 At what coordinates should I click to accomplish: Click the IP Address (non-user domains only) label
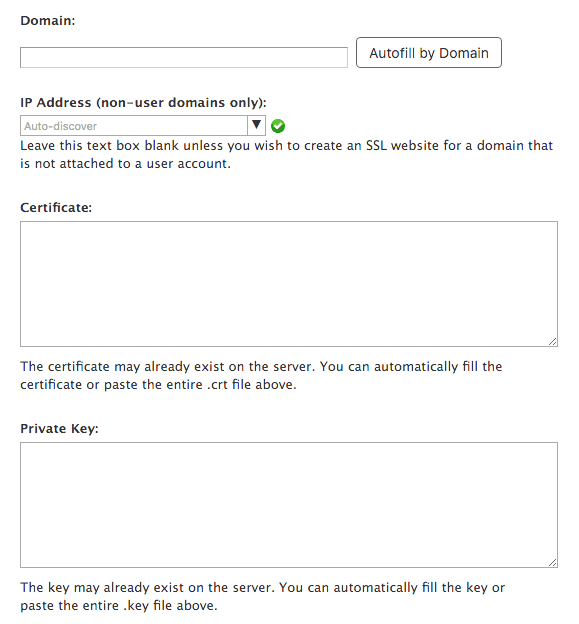143,103
